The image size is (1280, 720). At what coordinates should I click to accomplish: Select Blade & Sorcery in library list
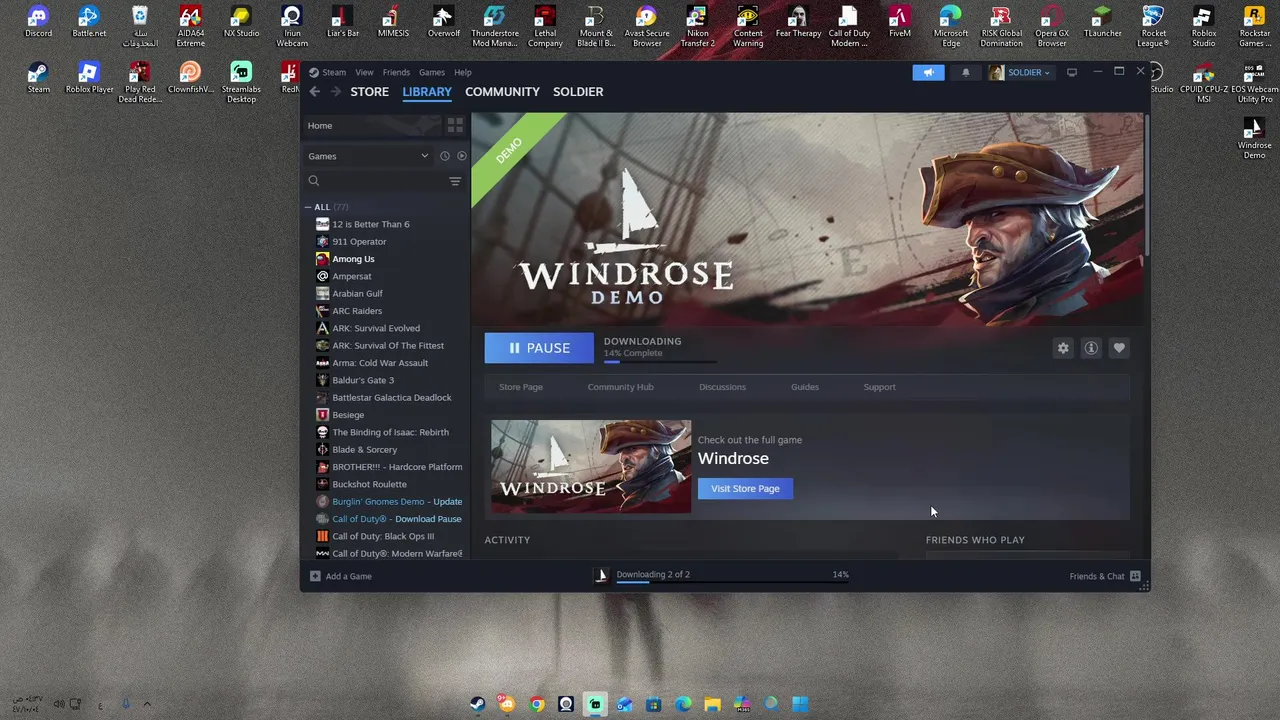pyautogui.click(x=364, y=450)
